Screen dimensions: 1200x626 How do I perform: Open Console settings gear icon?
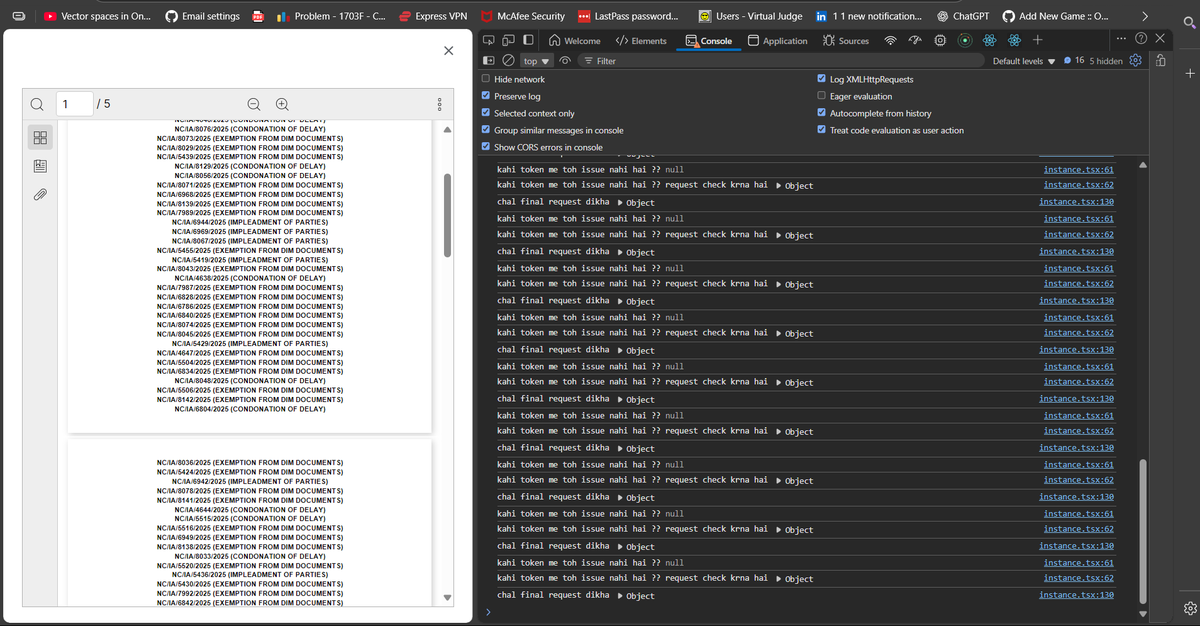point(1135,61)
